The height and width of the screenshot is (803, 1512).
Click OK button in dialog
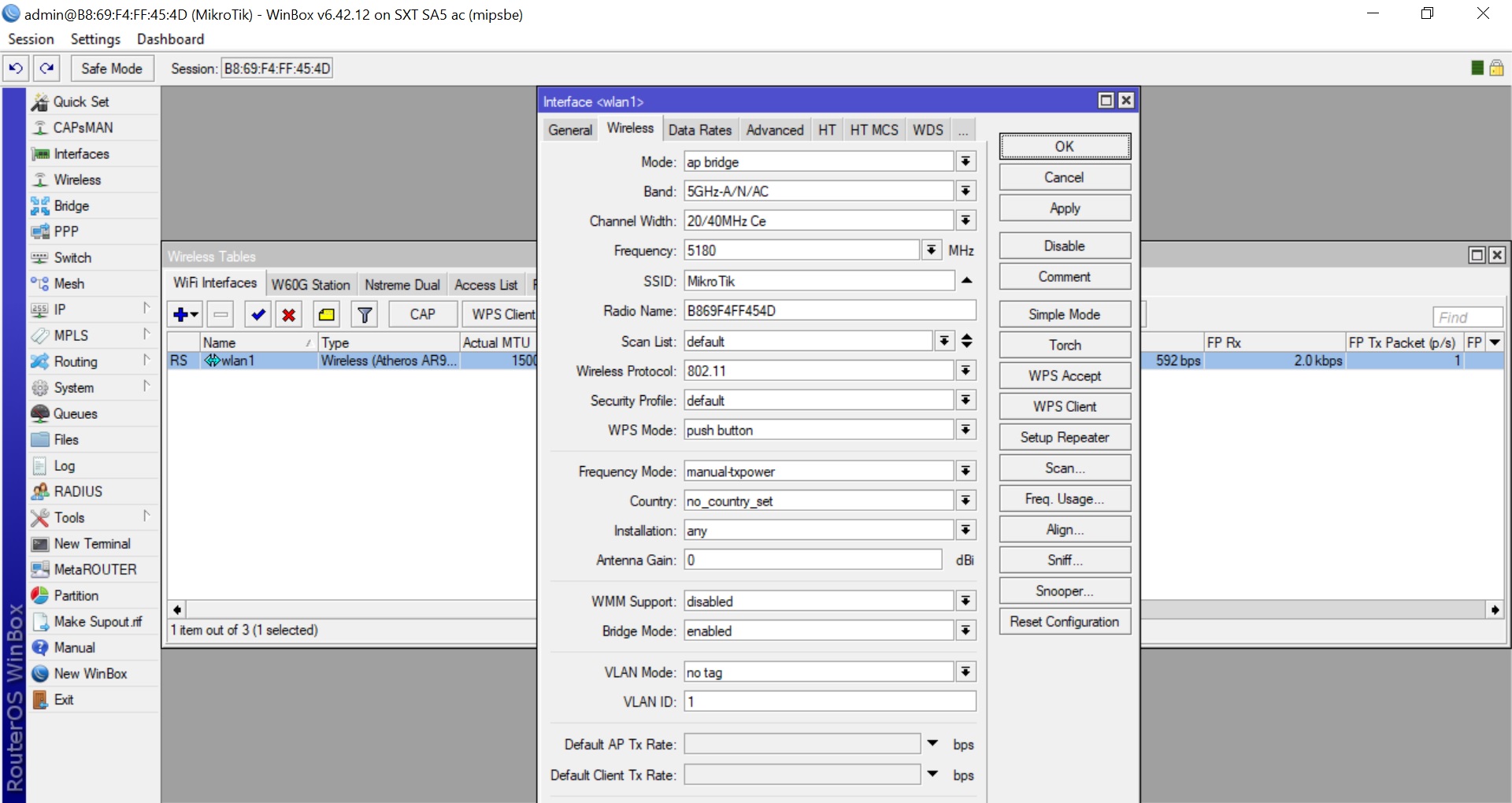tap(1065, 146)
